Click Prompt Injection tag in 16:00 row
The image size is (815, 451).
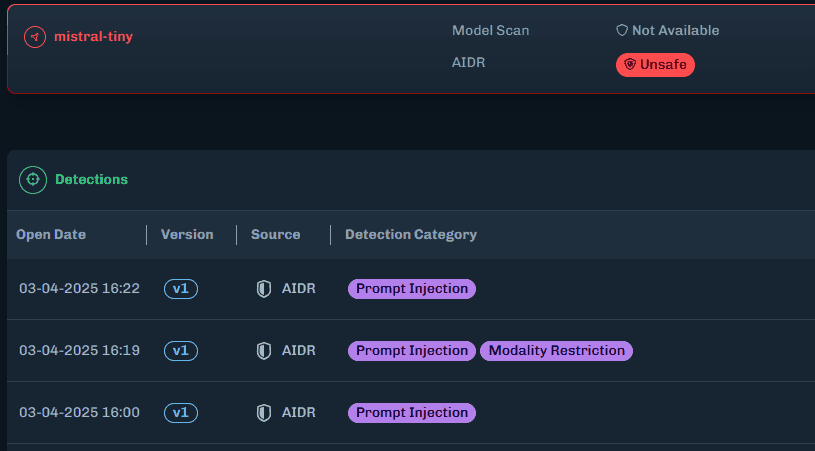point(412,413)
